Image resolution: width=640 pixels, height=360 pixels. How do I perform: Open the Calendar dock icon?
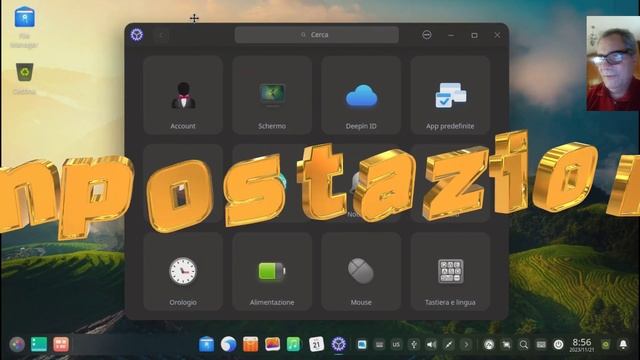click(316, 344)
